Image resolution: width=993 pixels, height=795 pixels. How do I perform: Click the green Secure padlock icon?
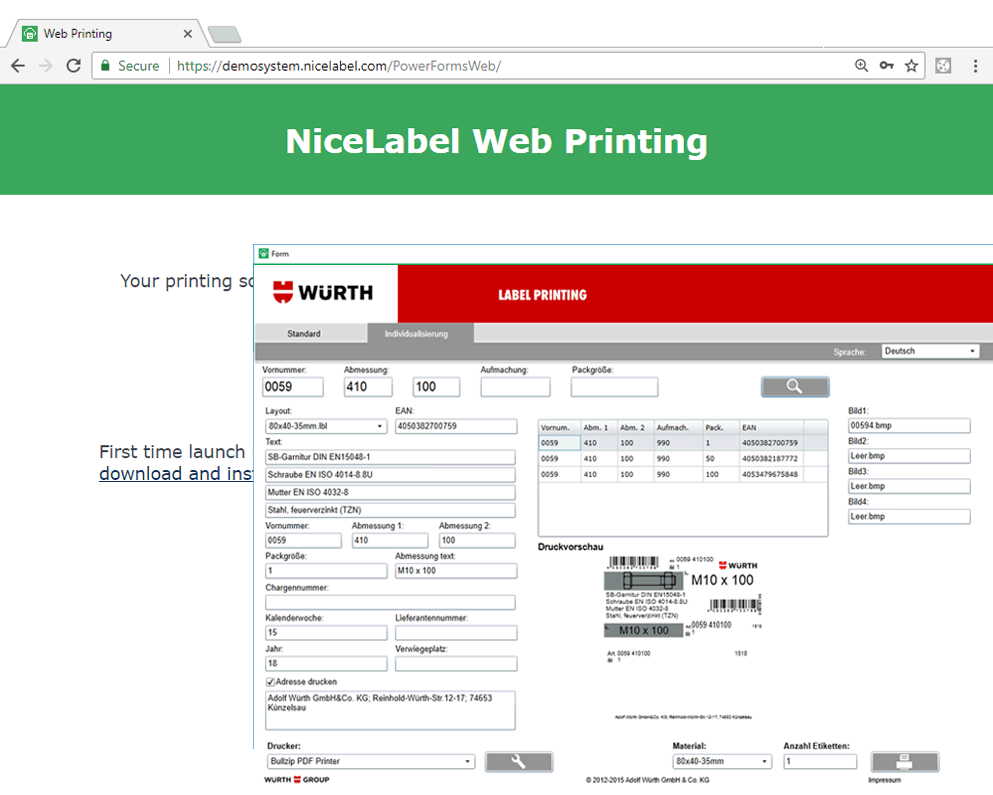point(105,66)
